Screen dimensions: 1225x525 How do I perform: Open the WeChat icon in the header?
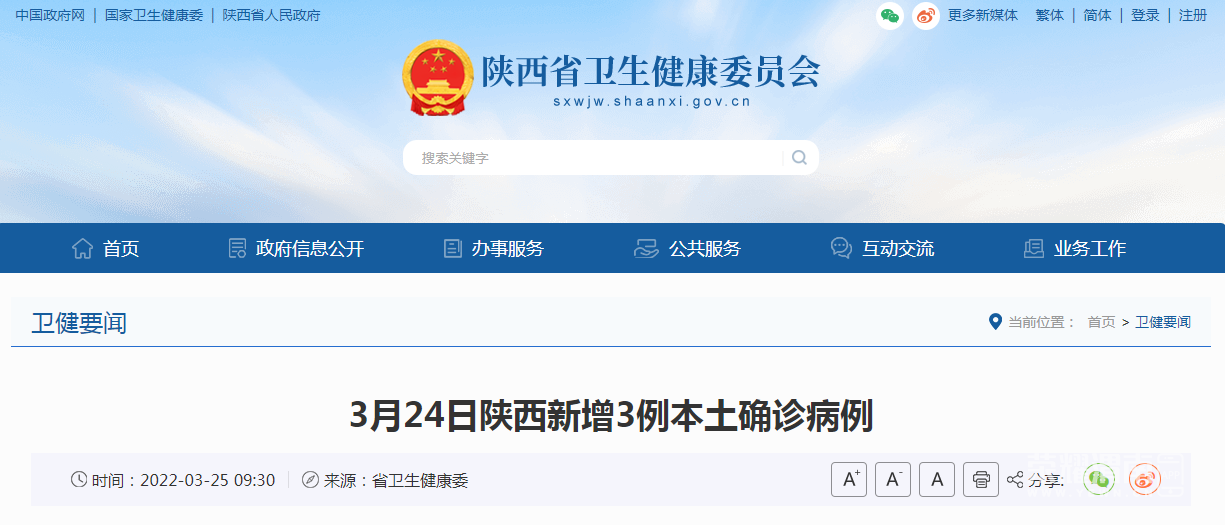[x=890, y=15]
